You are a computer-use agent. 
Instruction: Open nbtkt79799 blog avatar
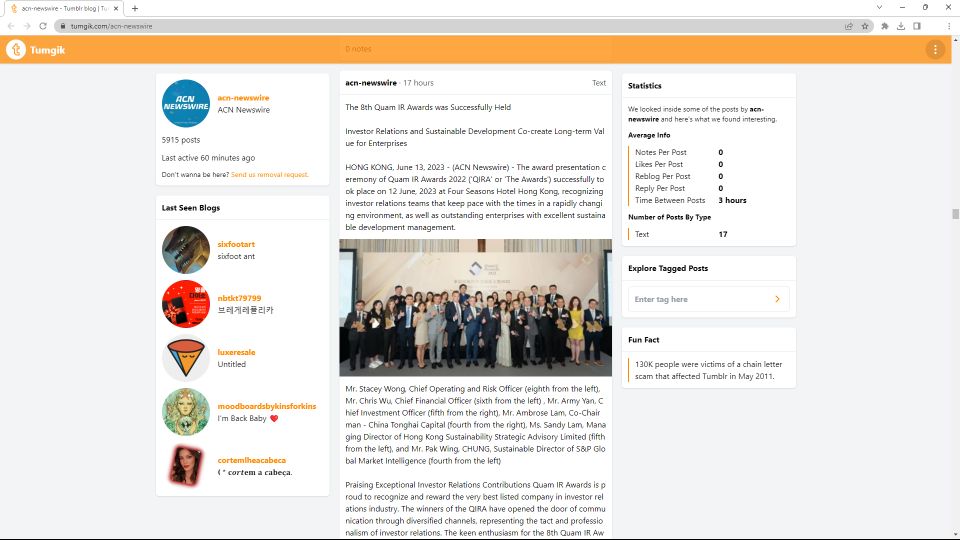tap(186, 304)
